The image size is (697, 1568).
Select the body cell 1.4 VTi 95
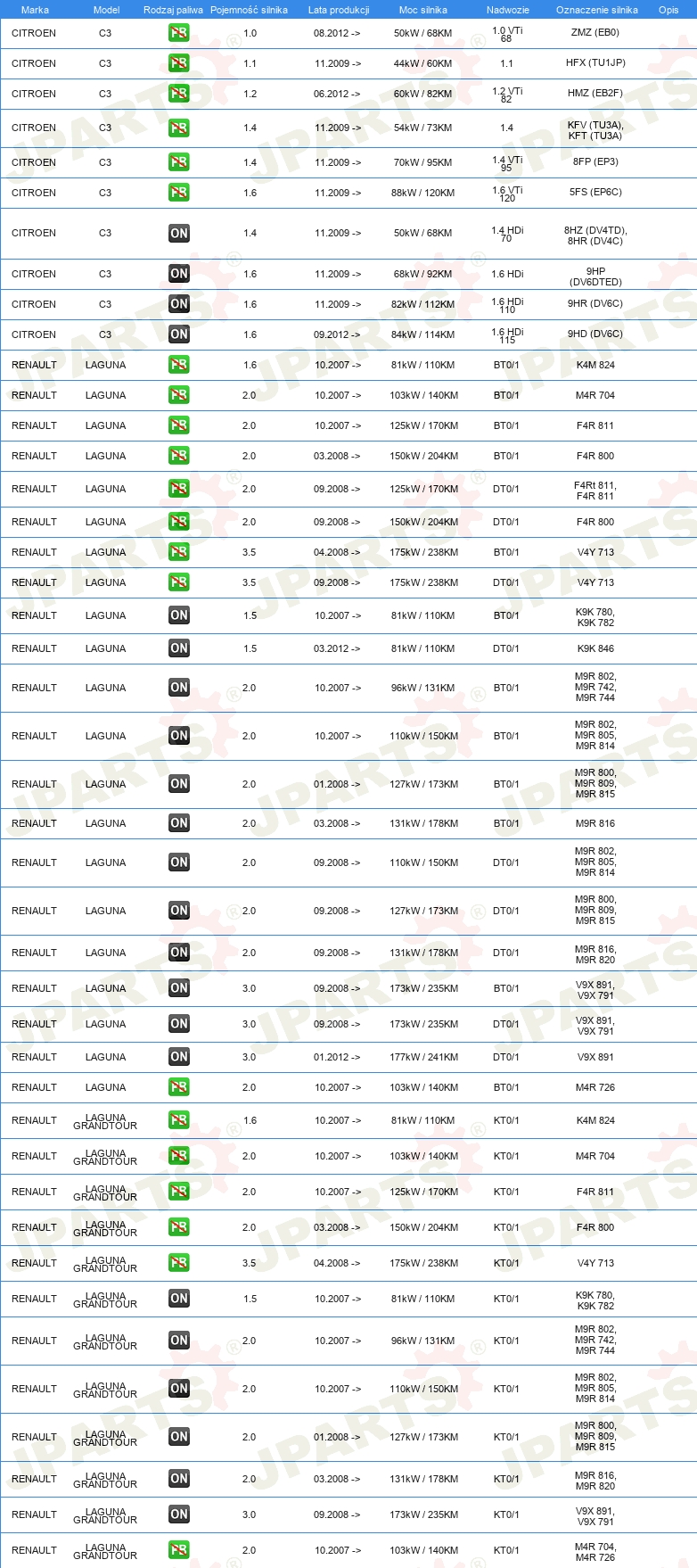pos(507,163)
